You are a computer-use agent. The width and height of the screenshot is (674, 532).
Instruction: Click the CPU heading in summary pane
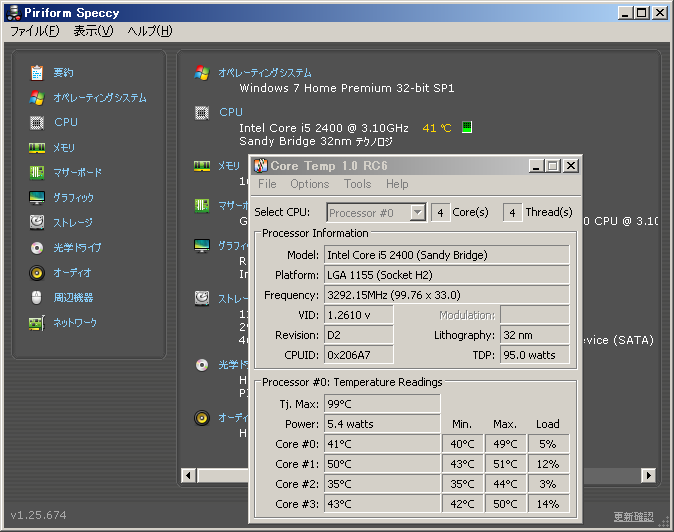point(231,112)
